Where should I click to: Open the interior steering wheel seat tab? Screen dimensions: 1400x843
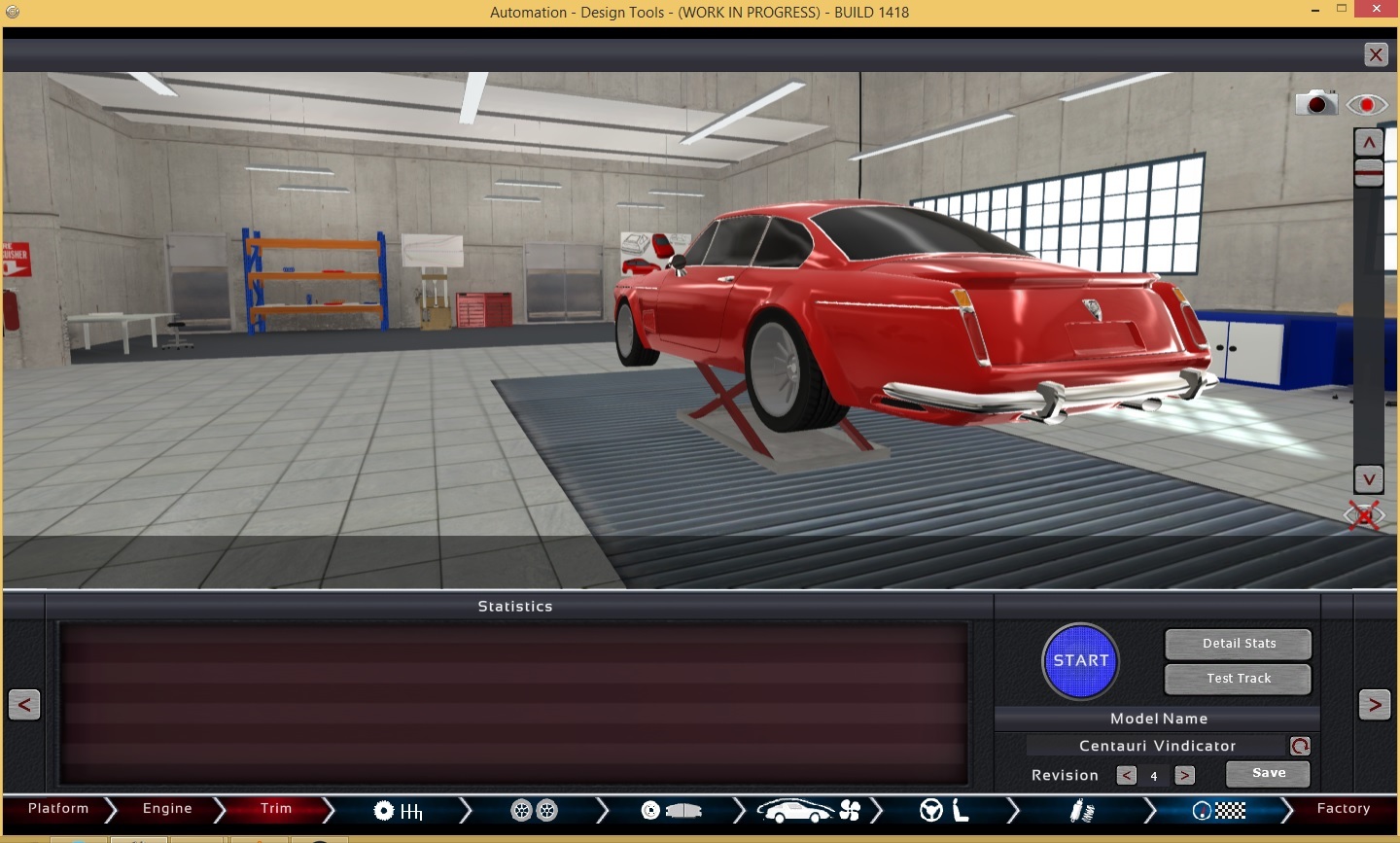tap(945, 810)
